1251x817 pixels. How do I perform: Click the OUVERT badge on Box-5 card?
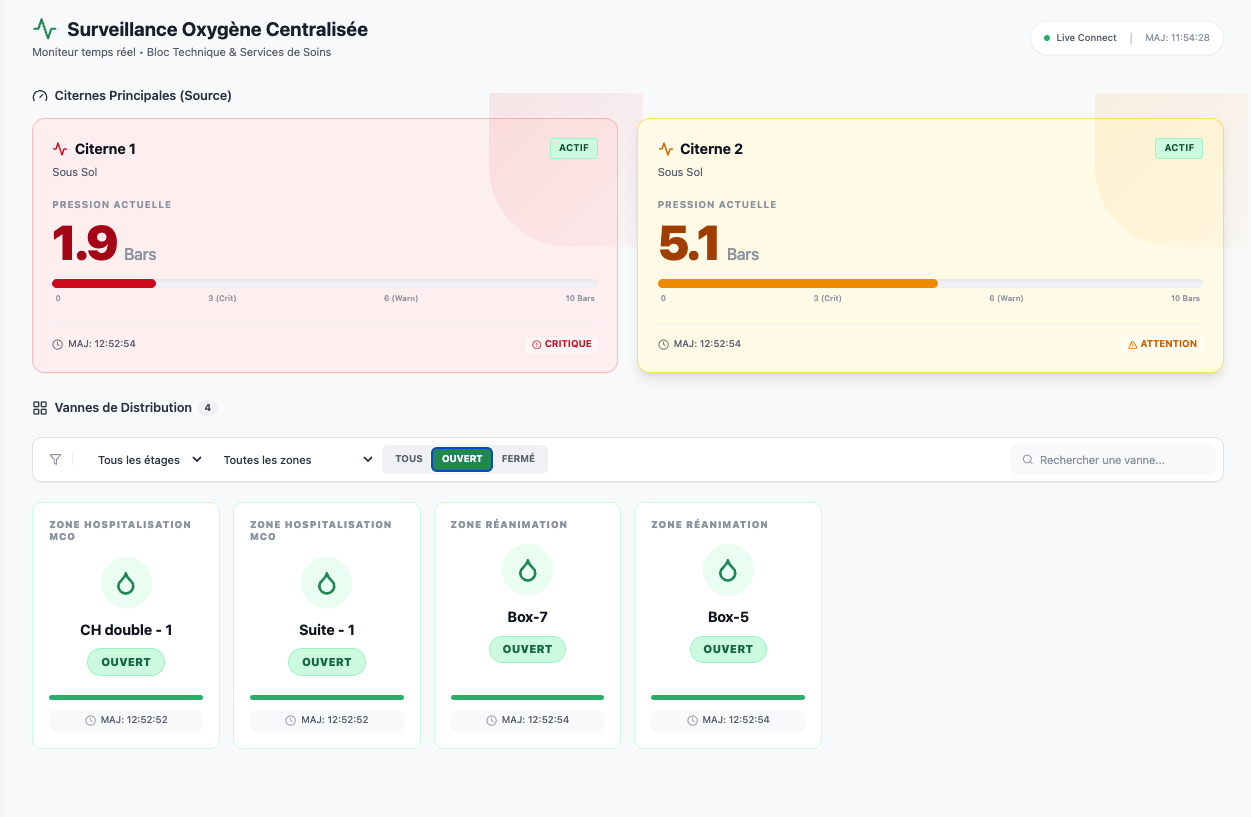(x=728, y=649)
